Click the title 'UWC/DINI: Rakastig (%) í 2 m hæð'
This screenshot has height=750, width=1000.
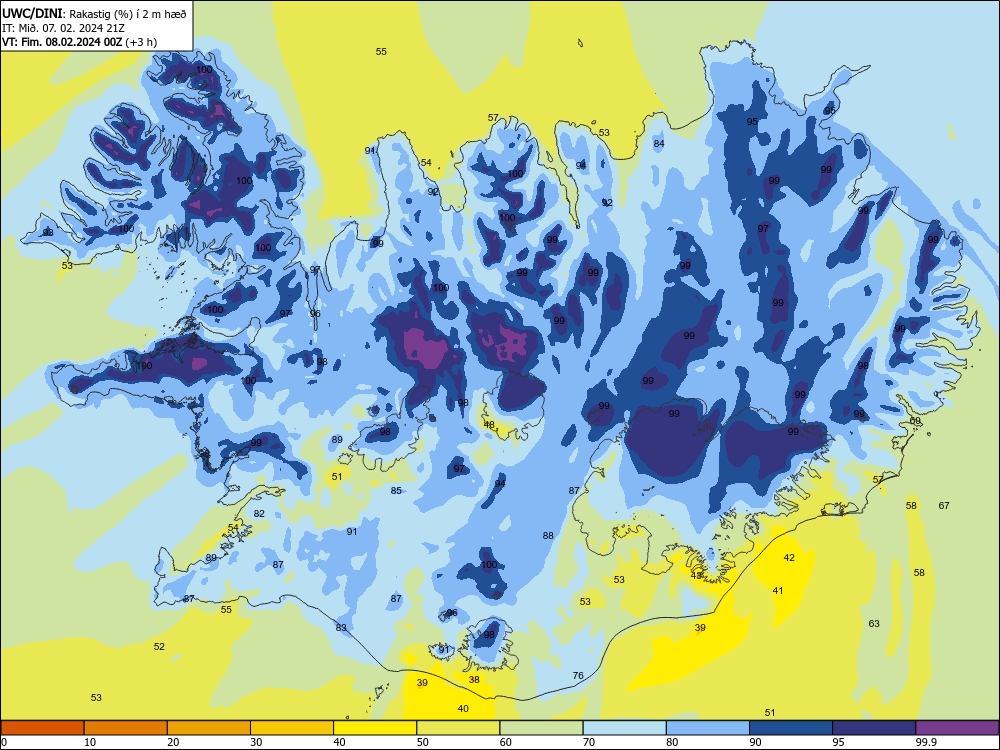[x=94, y=14]
